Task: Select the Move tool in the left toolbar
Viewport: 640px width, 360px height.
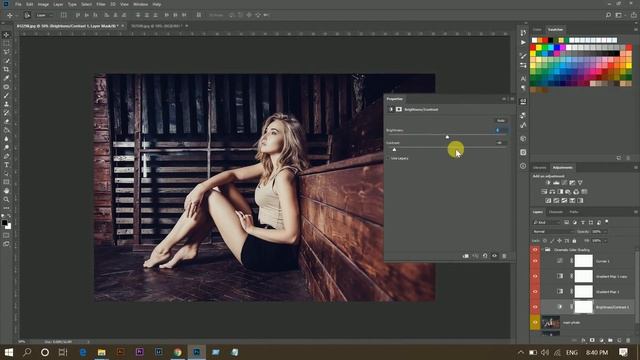Action: [x=6, y=35]
